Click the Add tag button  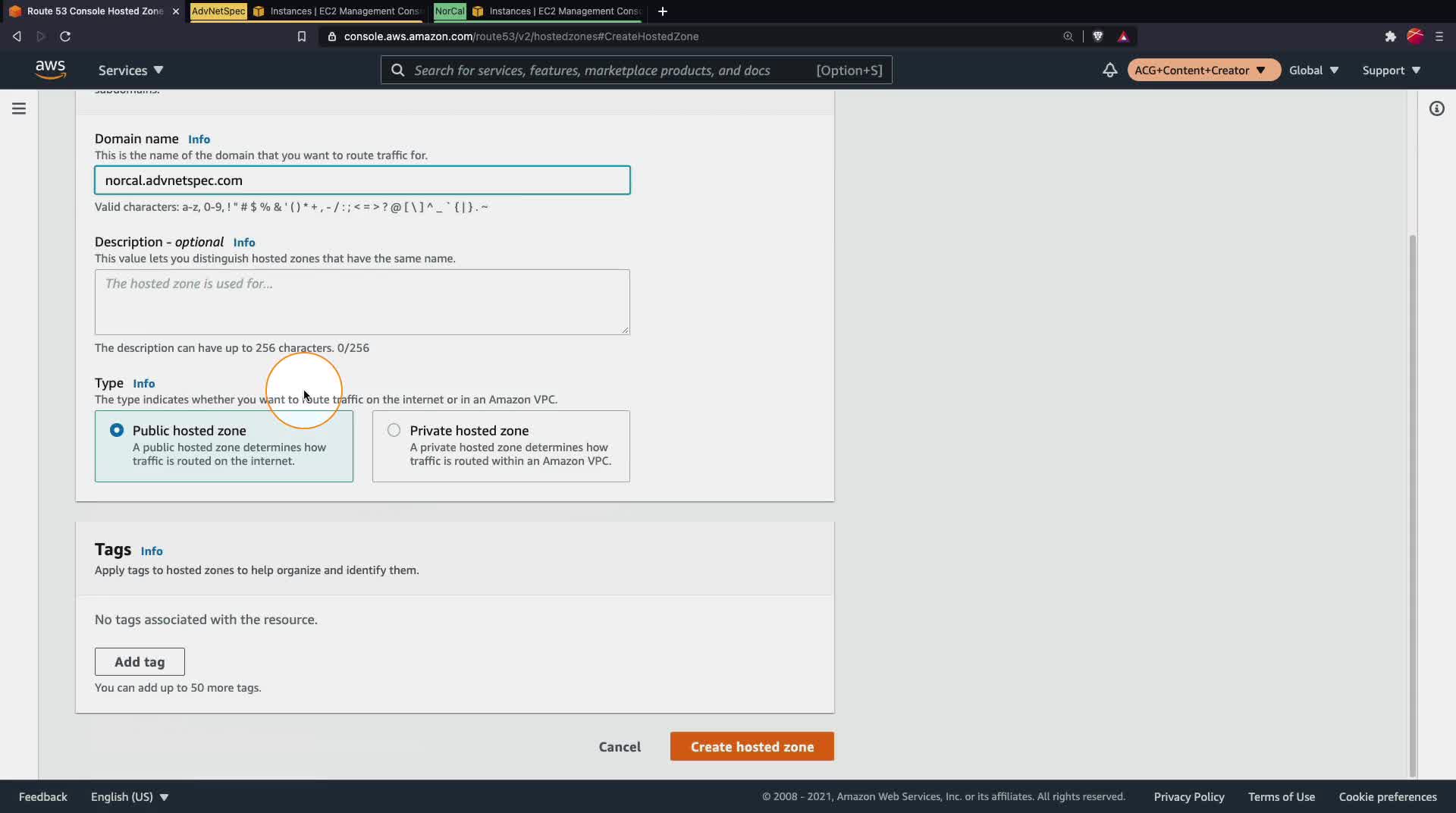[140, 661]
